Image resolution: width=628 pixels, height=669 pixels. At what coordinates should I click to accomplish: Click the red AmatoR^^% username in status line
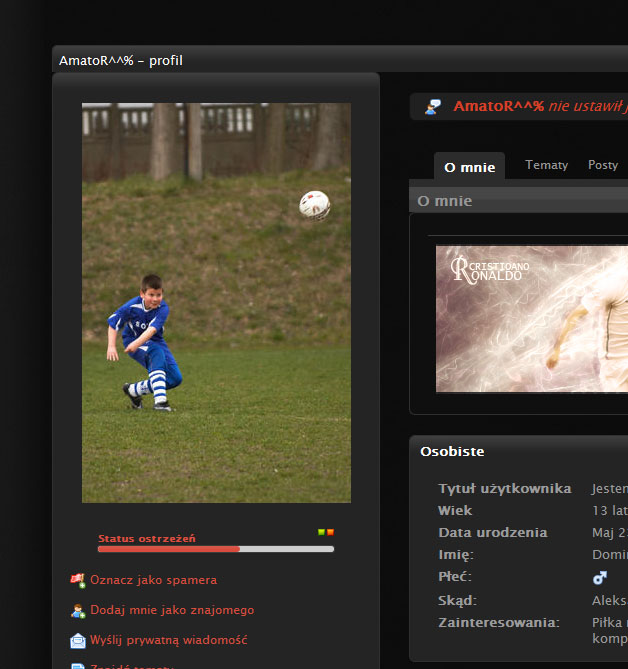coord(498,106)
